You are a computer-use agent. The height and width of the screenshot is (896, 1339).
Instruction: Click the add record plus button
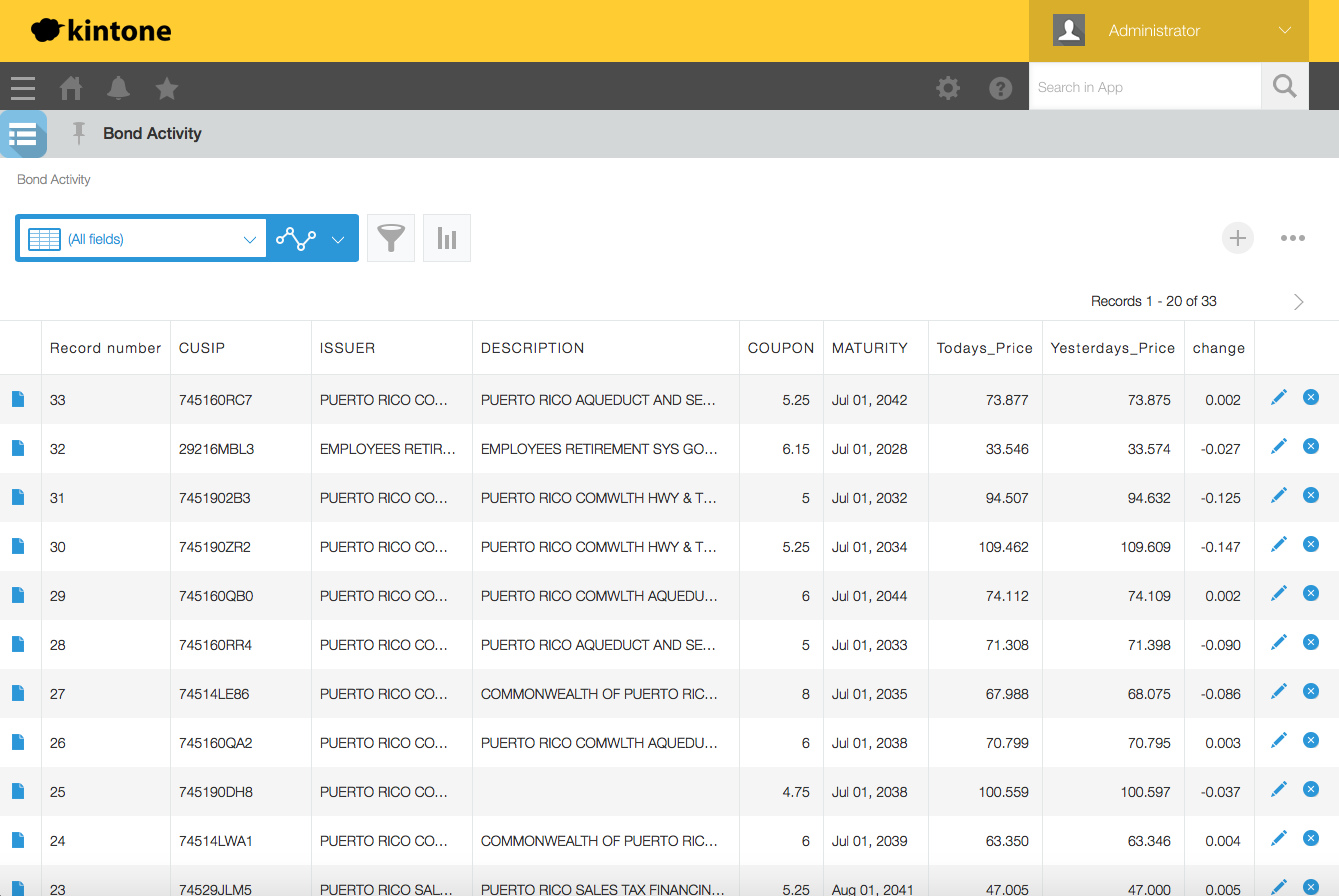click(1237, 238)
